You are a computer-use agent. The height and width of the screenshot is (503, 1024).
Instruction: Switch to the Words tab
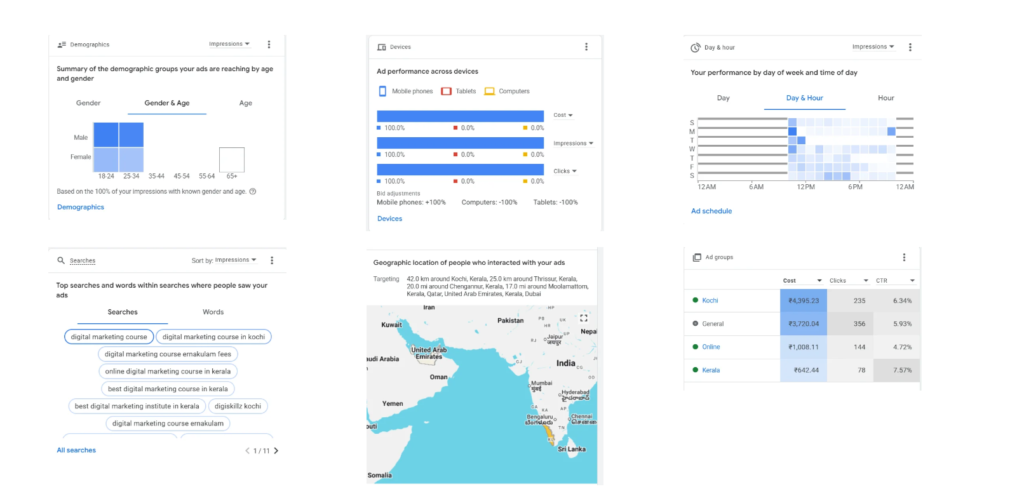coord(213,312)
